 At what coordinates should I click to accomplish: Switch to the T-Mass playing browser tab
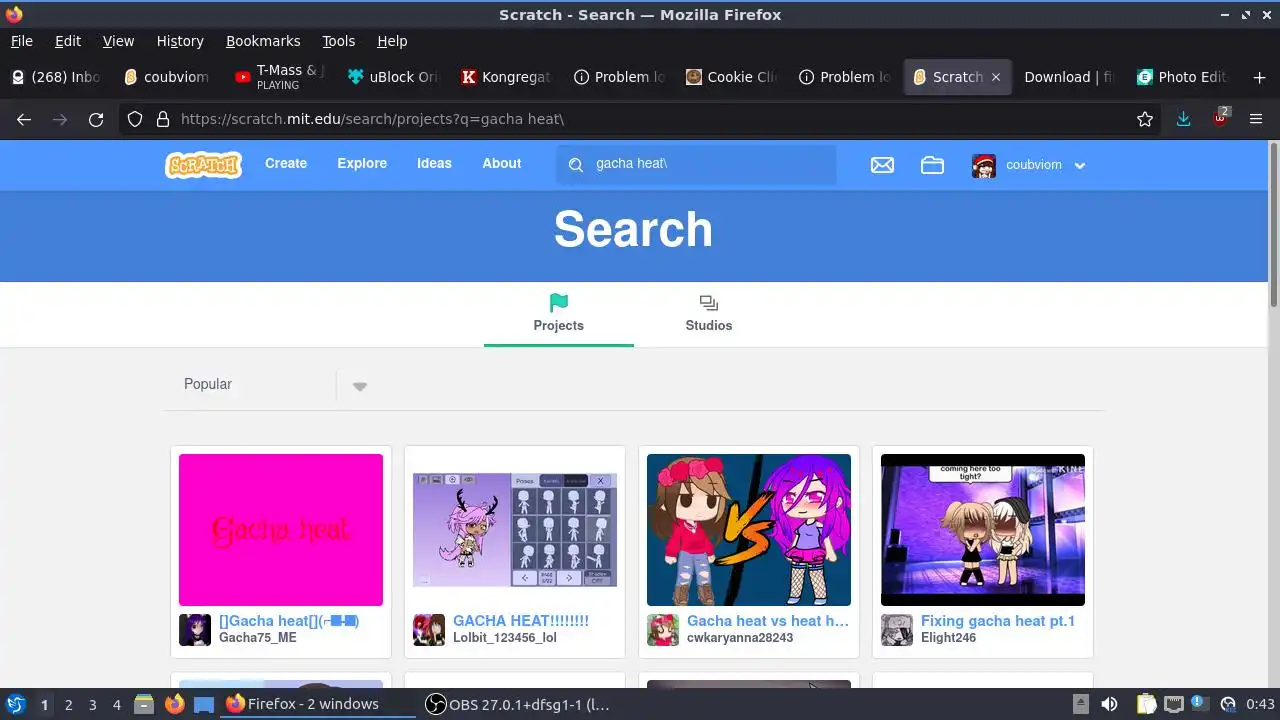pyautogui.click(x=280, y=77)
